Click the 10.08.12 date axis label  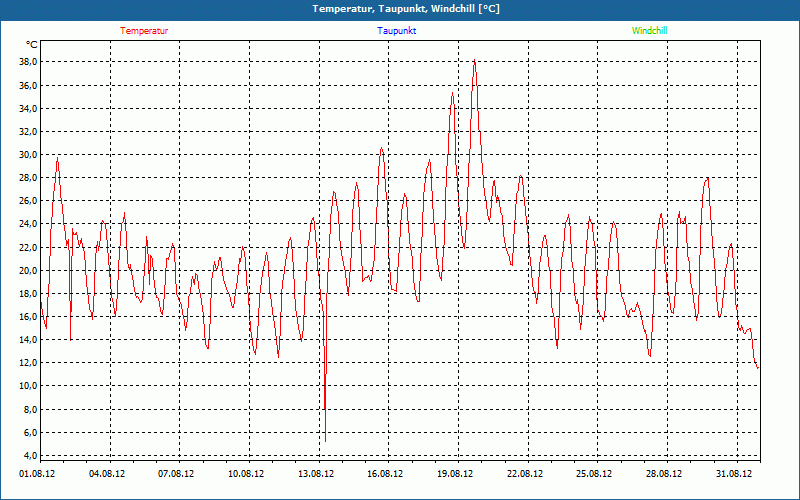tap(246, 473)
